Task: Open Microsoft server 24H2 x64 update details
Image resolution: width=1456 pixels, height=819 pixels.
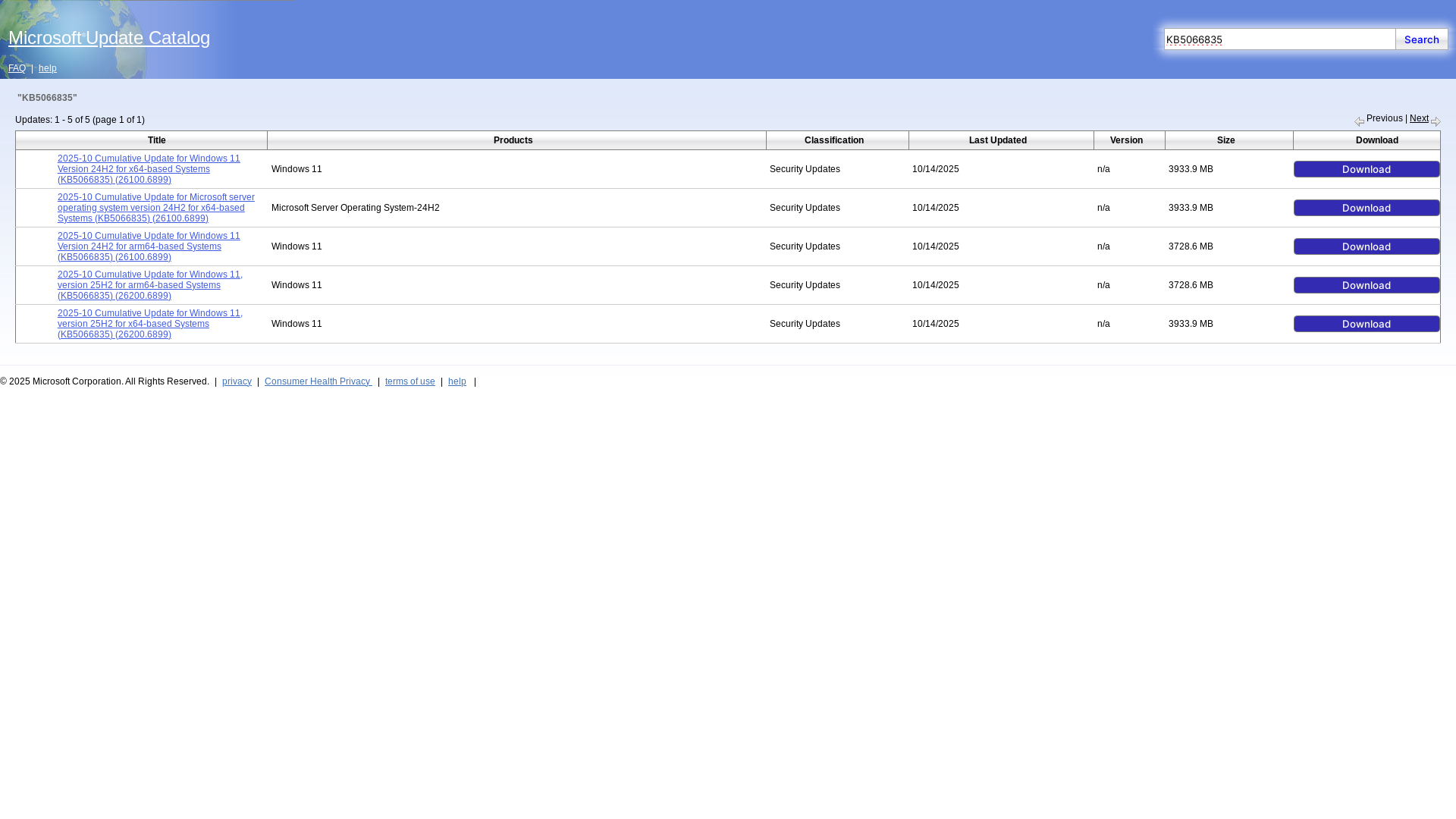Action: [x=156, y=208]
